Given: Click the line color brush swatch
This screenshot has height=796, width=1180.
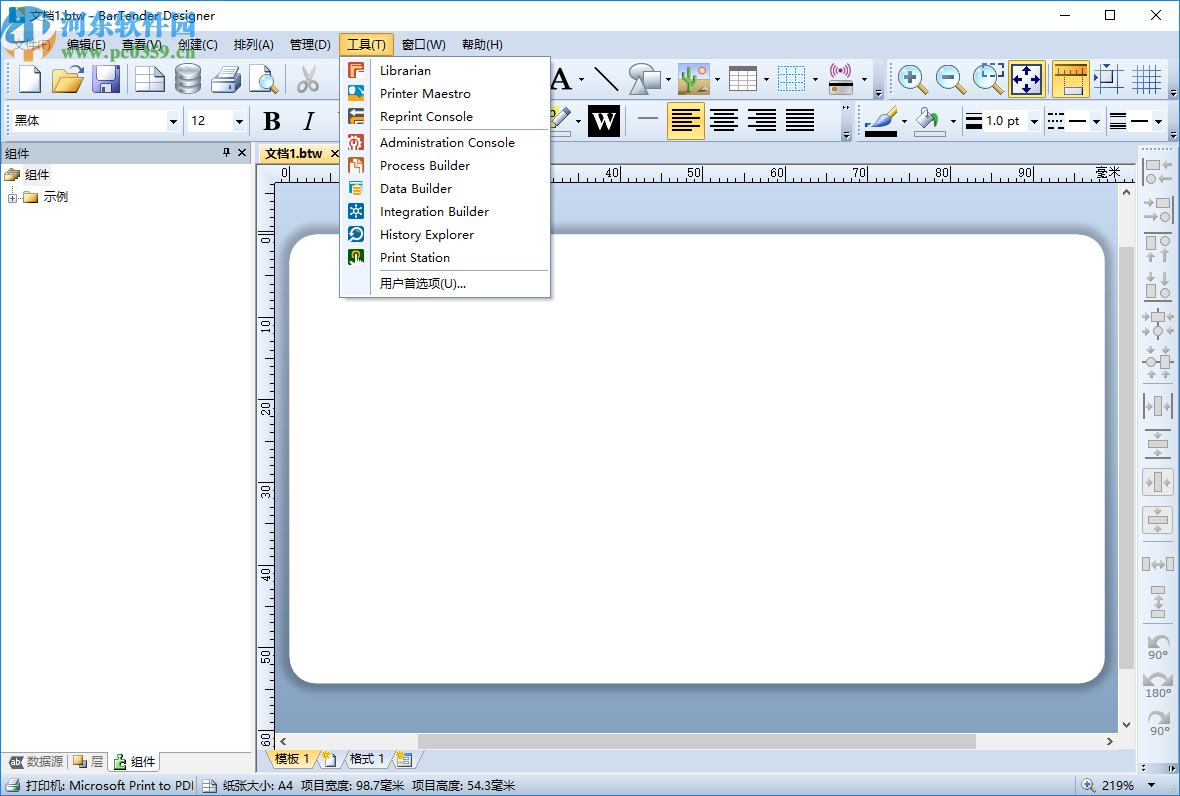Looking at the screenshot, I should [x=880, y=121].
